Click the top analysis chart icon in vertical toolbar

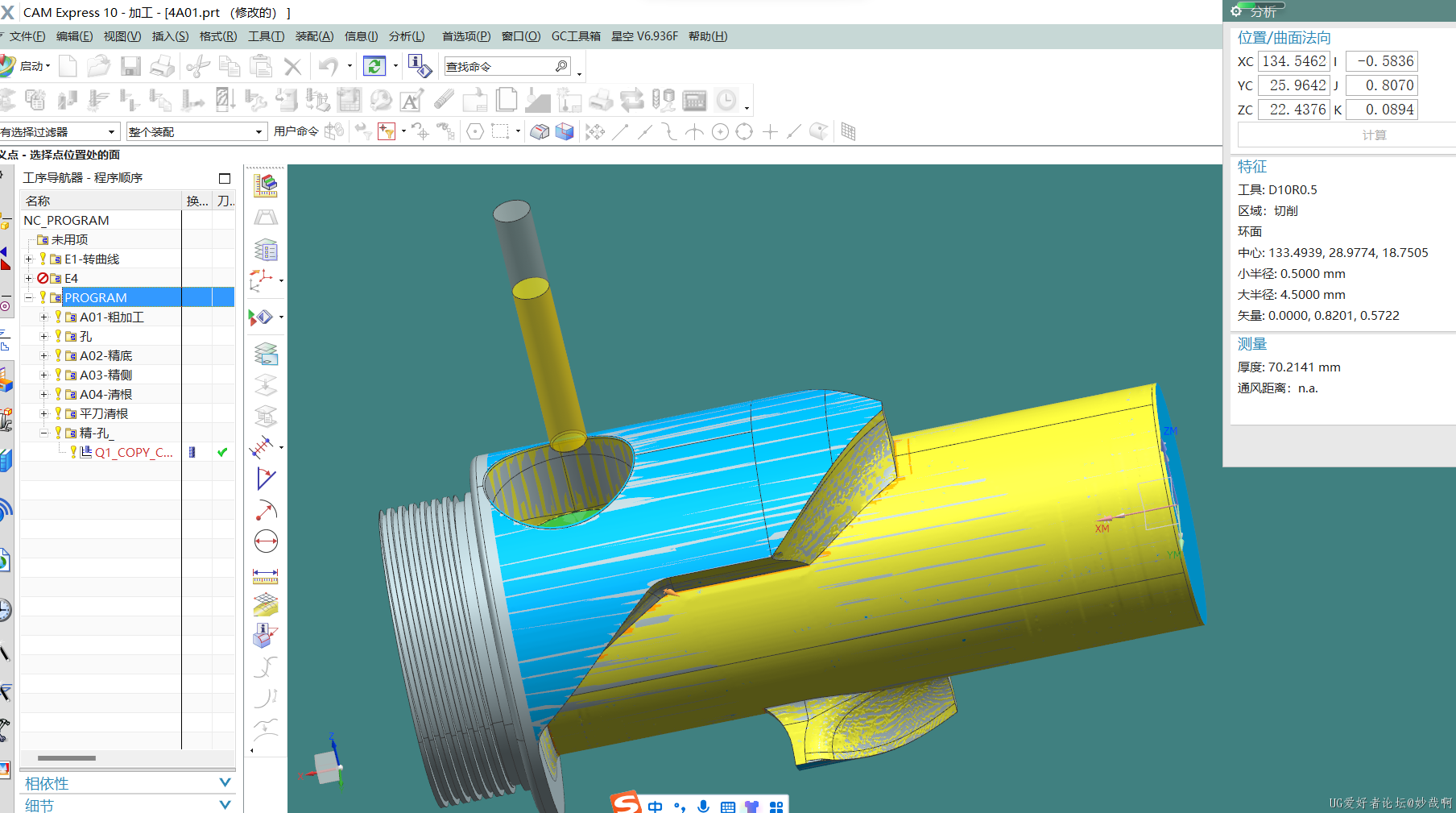tap(266, 185)
